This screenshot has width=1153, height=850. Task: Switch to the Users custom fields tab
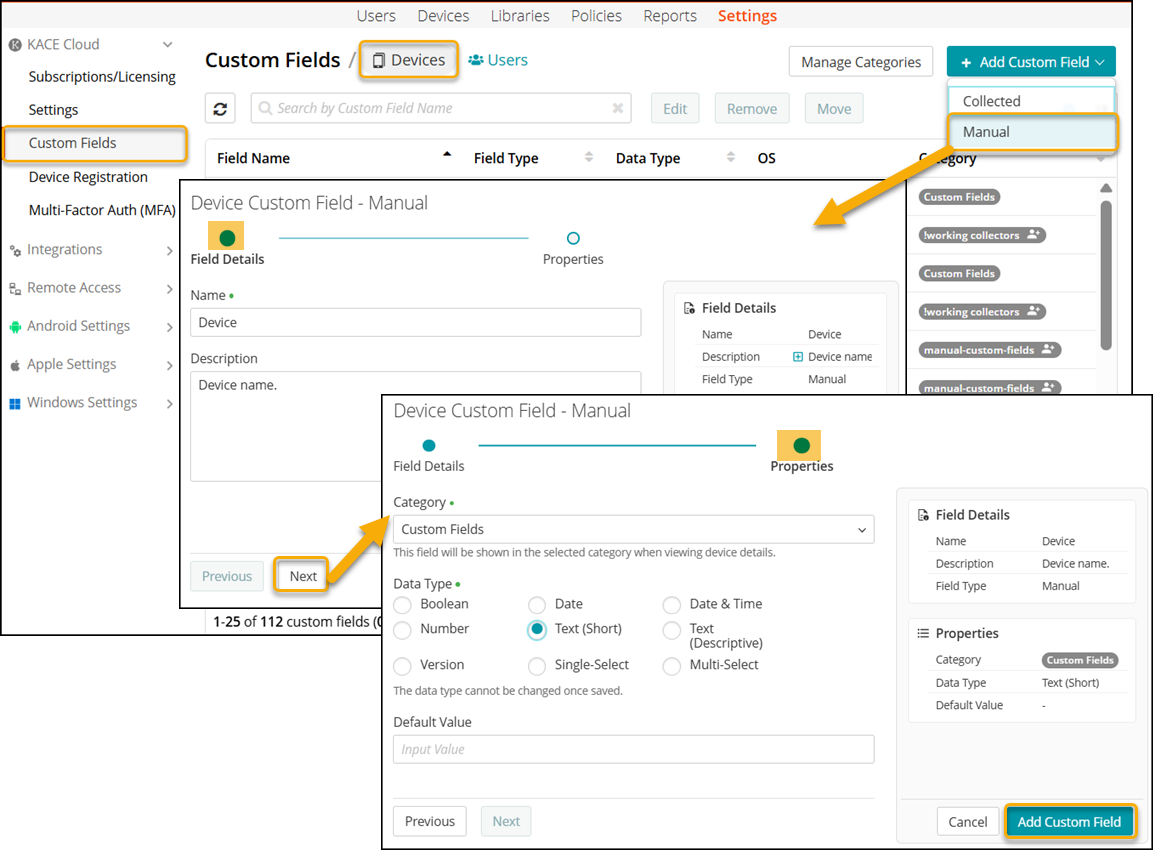click(x=498, y=60)
